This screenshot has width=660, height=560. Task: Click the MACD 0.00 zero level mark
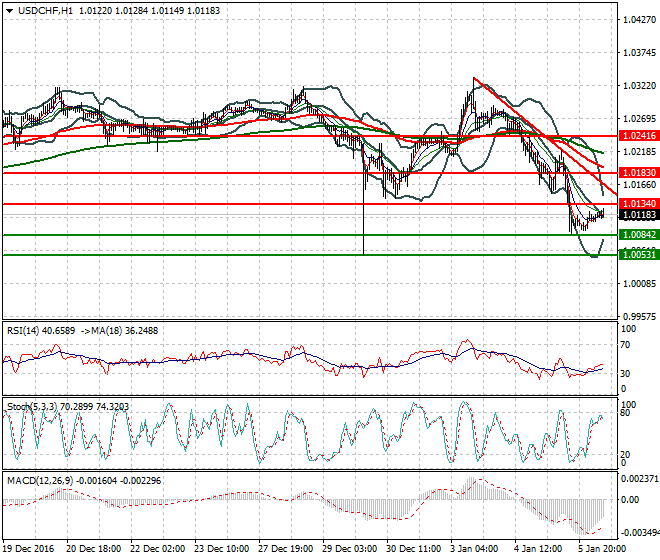pyautogui.click(x=630, y=500)
